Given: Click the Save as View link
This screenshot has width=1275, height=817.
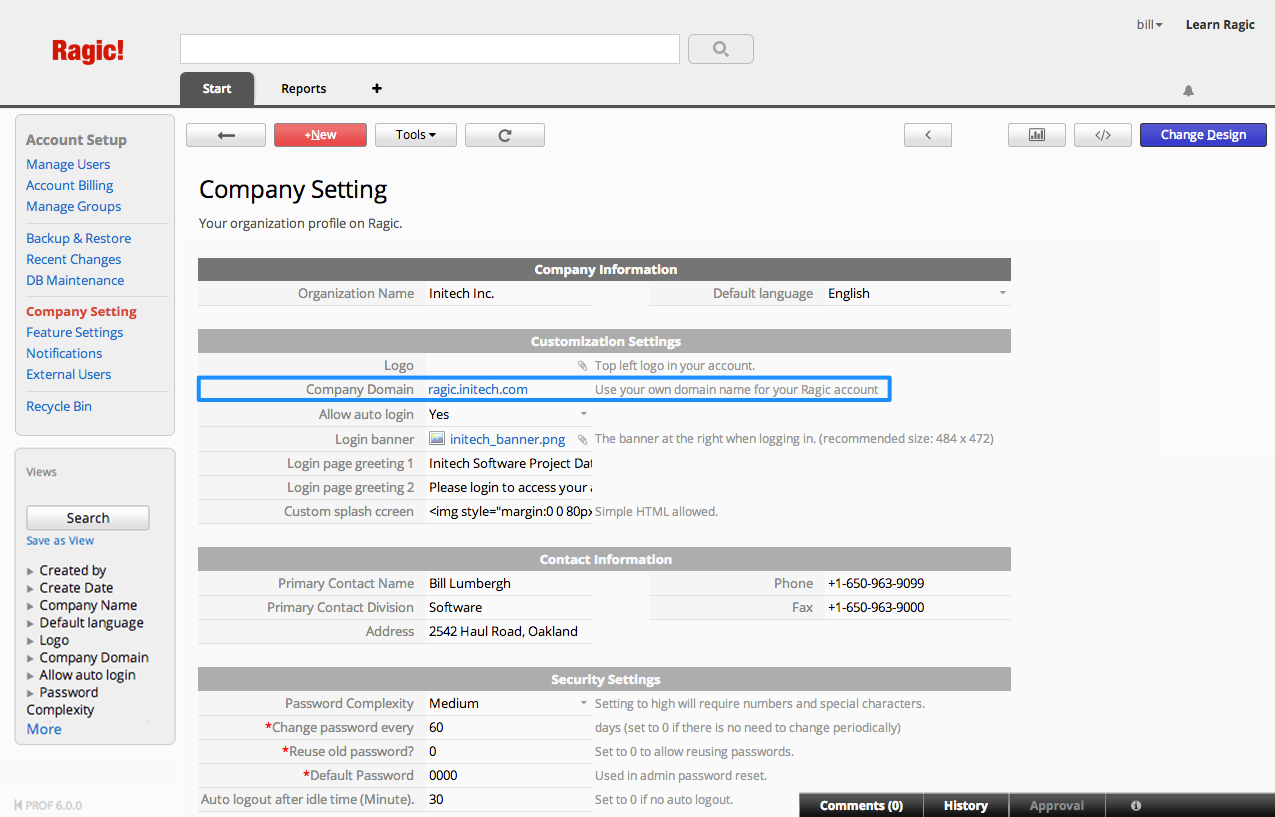Looking at the screenshot, I should pyautogui.click(x=60, y=541).
